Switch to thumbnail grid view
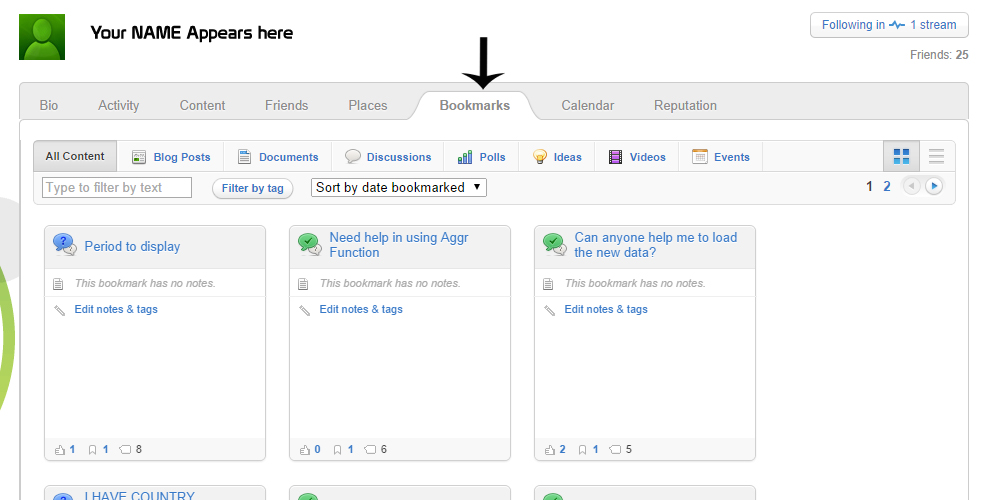1005x500 pixels. pos(901,156)
